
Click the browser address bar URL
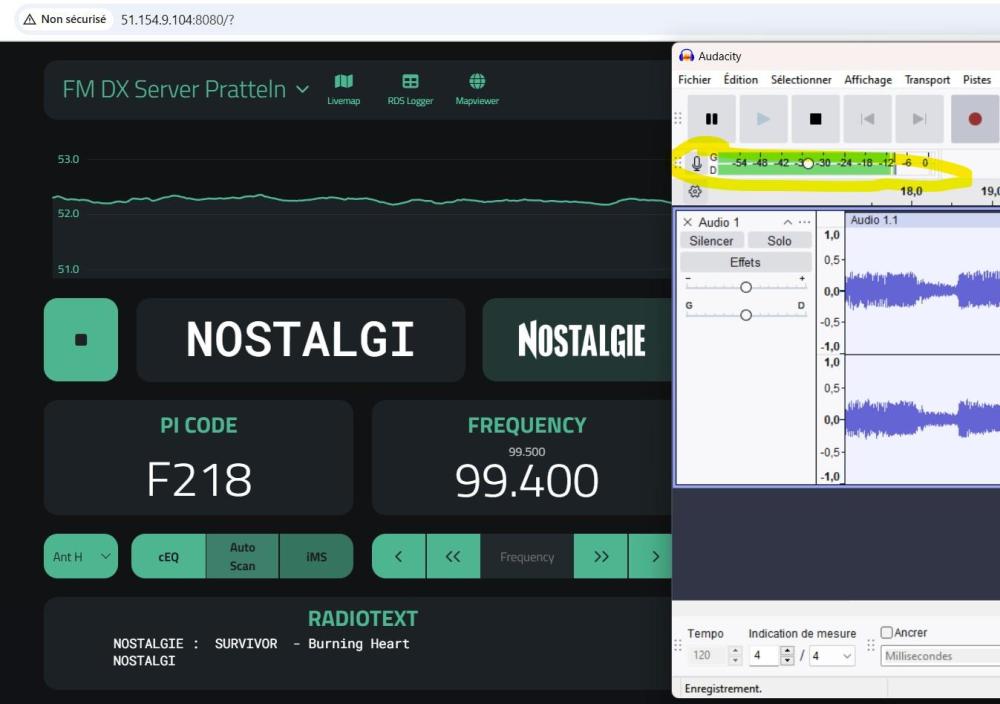click(177, 20)
